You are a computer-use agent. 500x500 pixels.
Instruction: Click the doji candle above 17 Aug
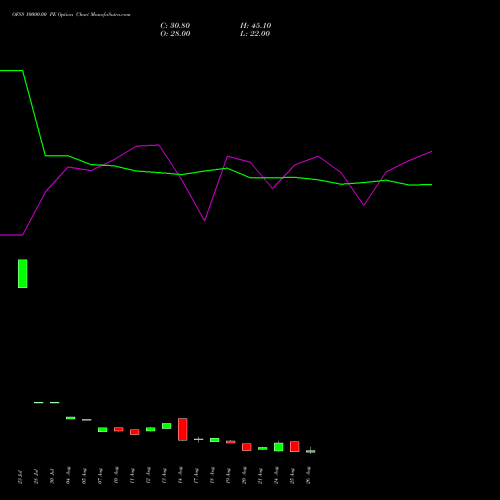pyautogui.click(x=199, y=439)
